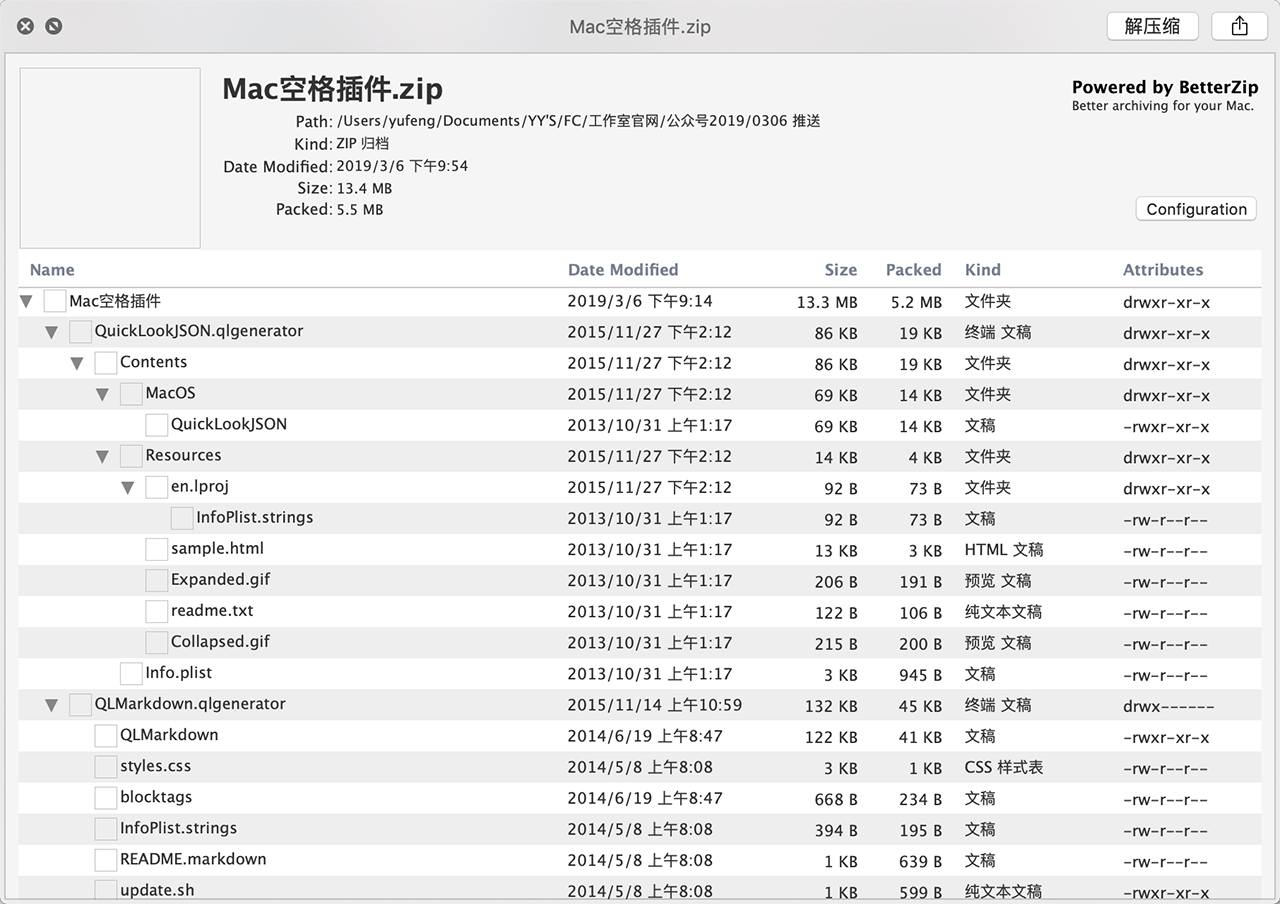Click the icon beside Expanded.gif
The height and width of the screenshot is (904, 1280).
coord(156,580)
